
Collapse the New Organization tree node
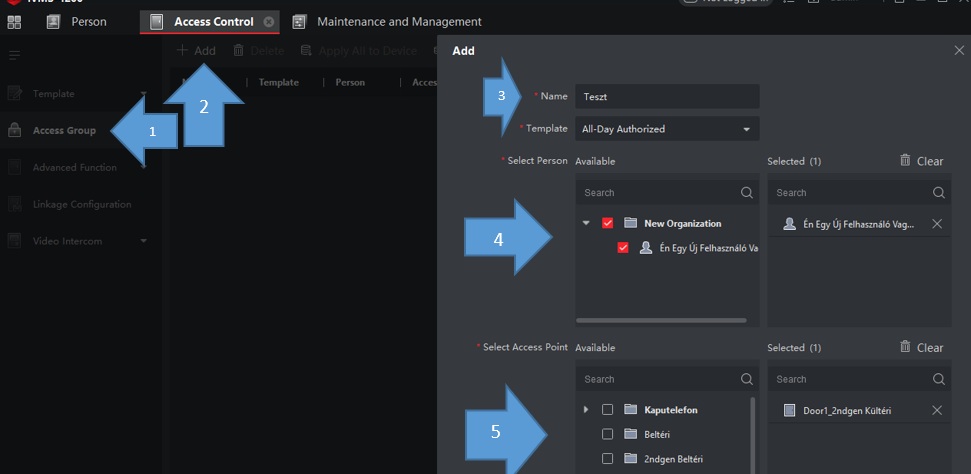click(x=586, y=223)
